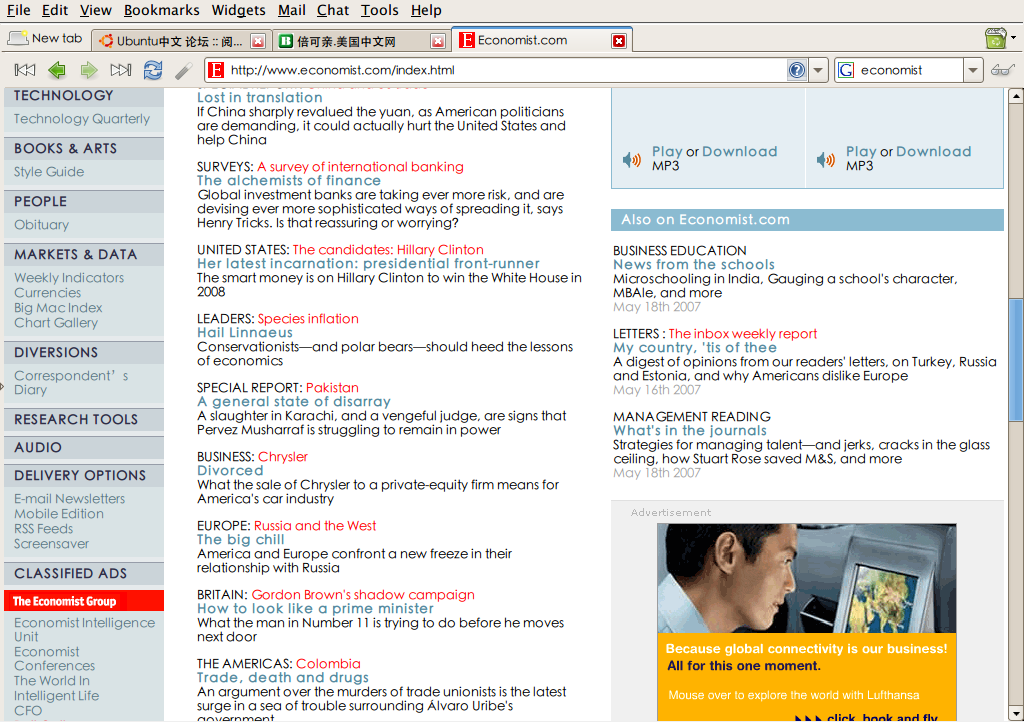Open the closed tabs dropdown arrow
Screen dimensions: 1024x722
point(1014,38)
